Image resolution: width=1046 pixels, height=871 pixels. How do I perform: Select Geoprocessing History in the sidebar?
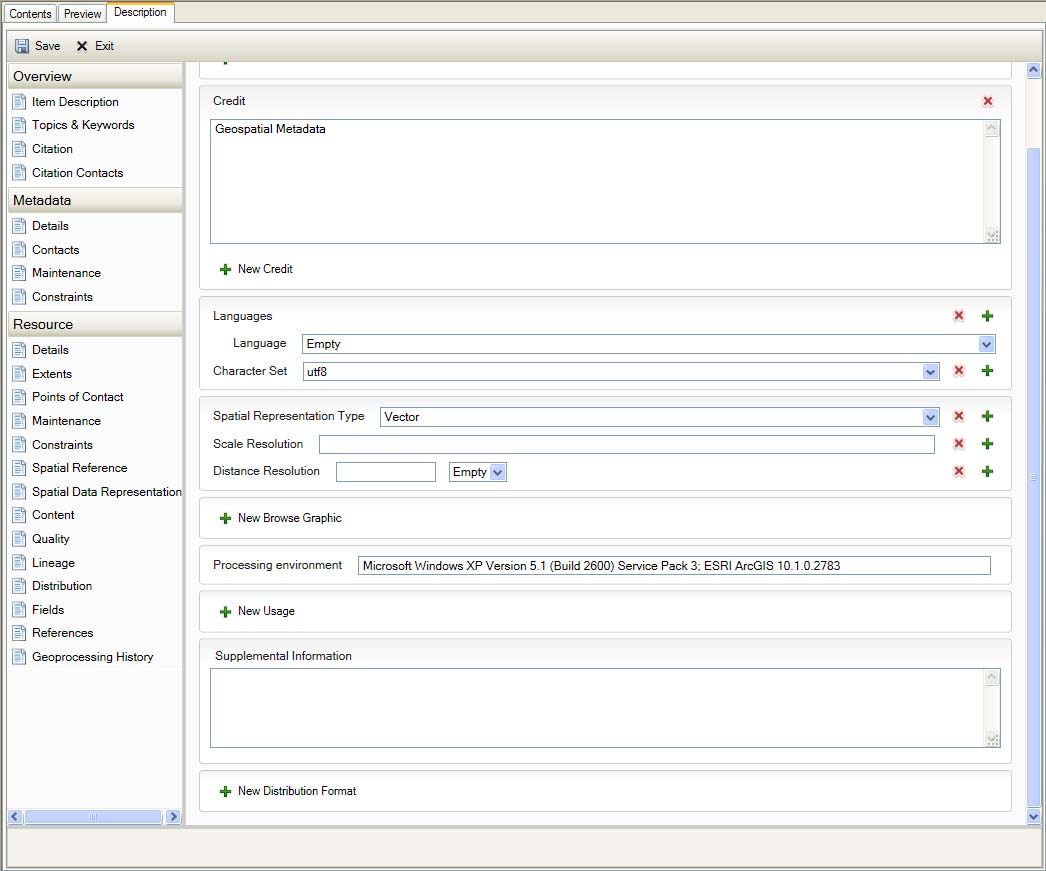[x=94, y=656]
